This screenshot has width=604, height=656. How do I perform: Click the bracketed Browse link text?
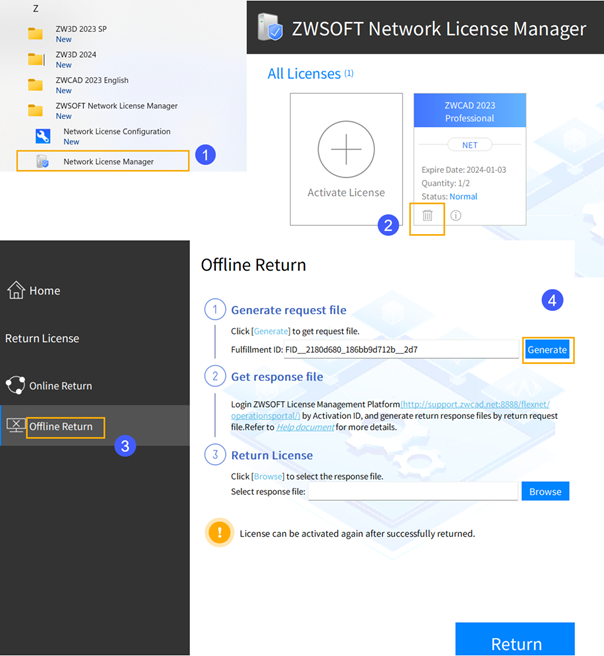(268, 476)
